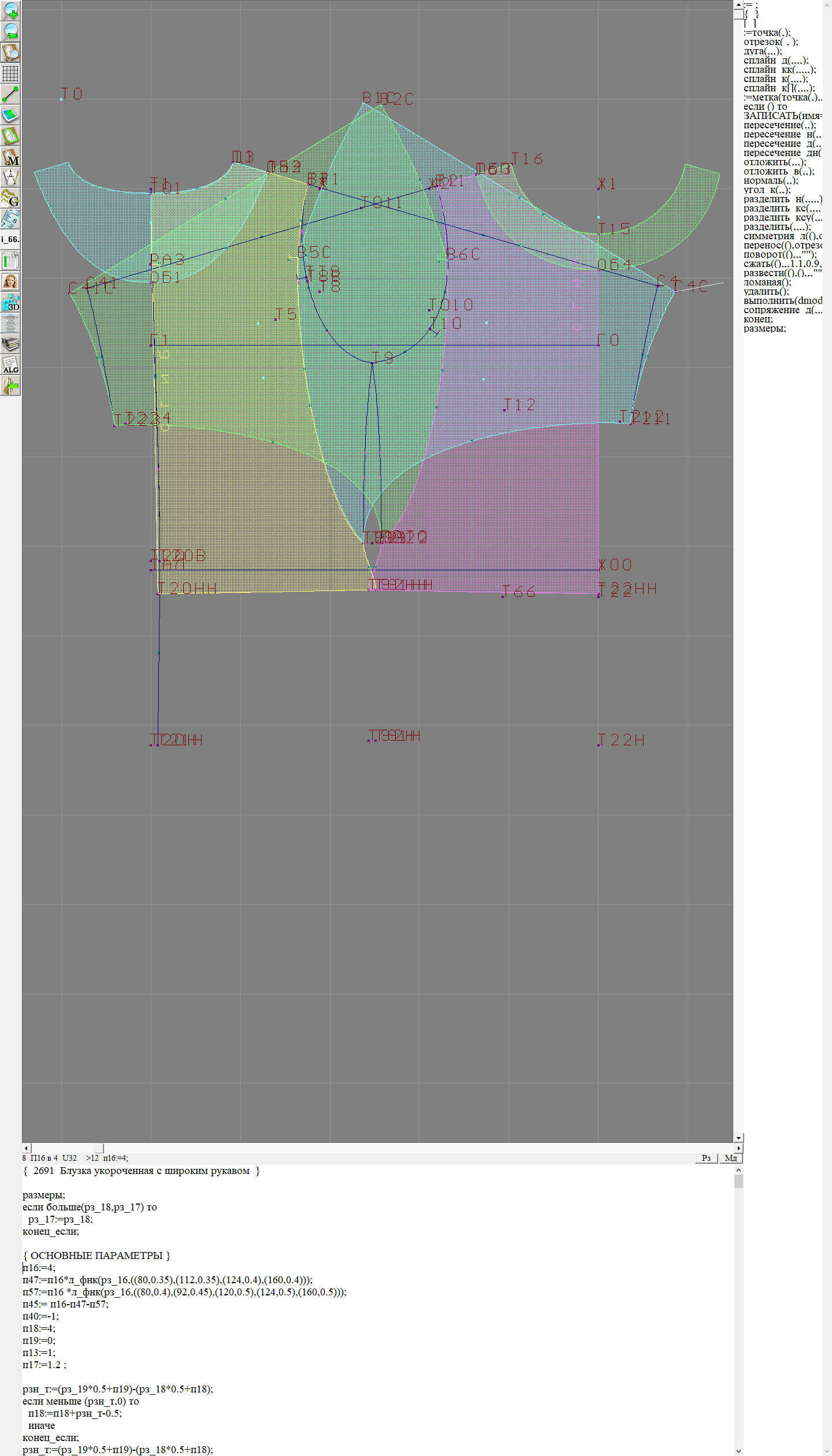Click the pattern icon labeled M

[10, 157]
